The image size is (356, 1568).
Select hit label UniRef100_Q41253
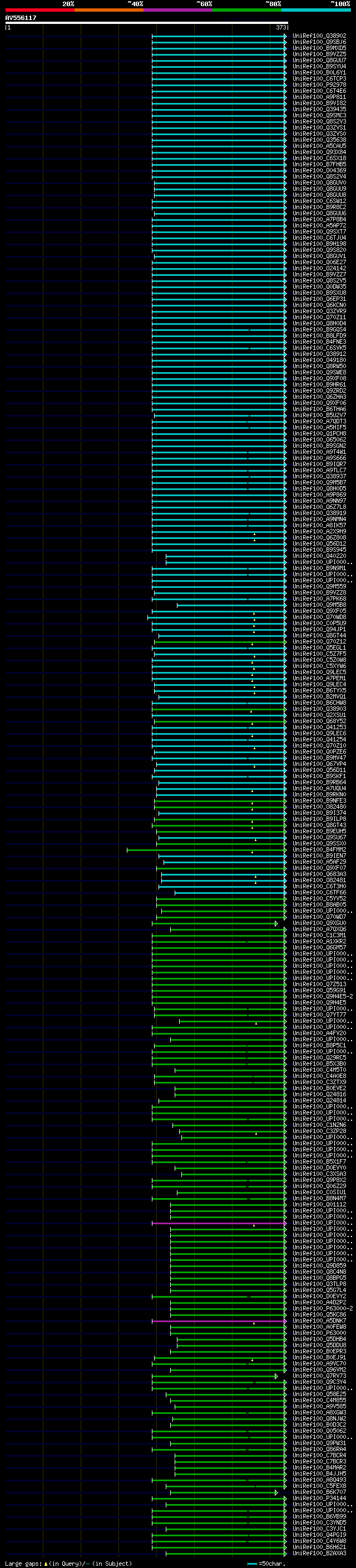[319, 727]
